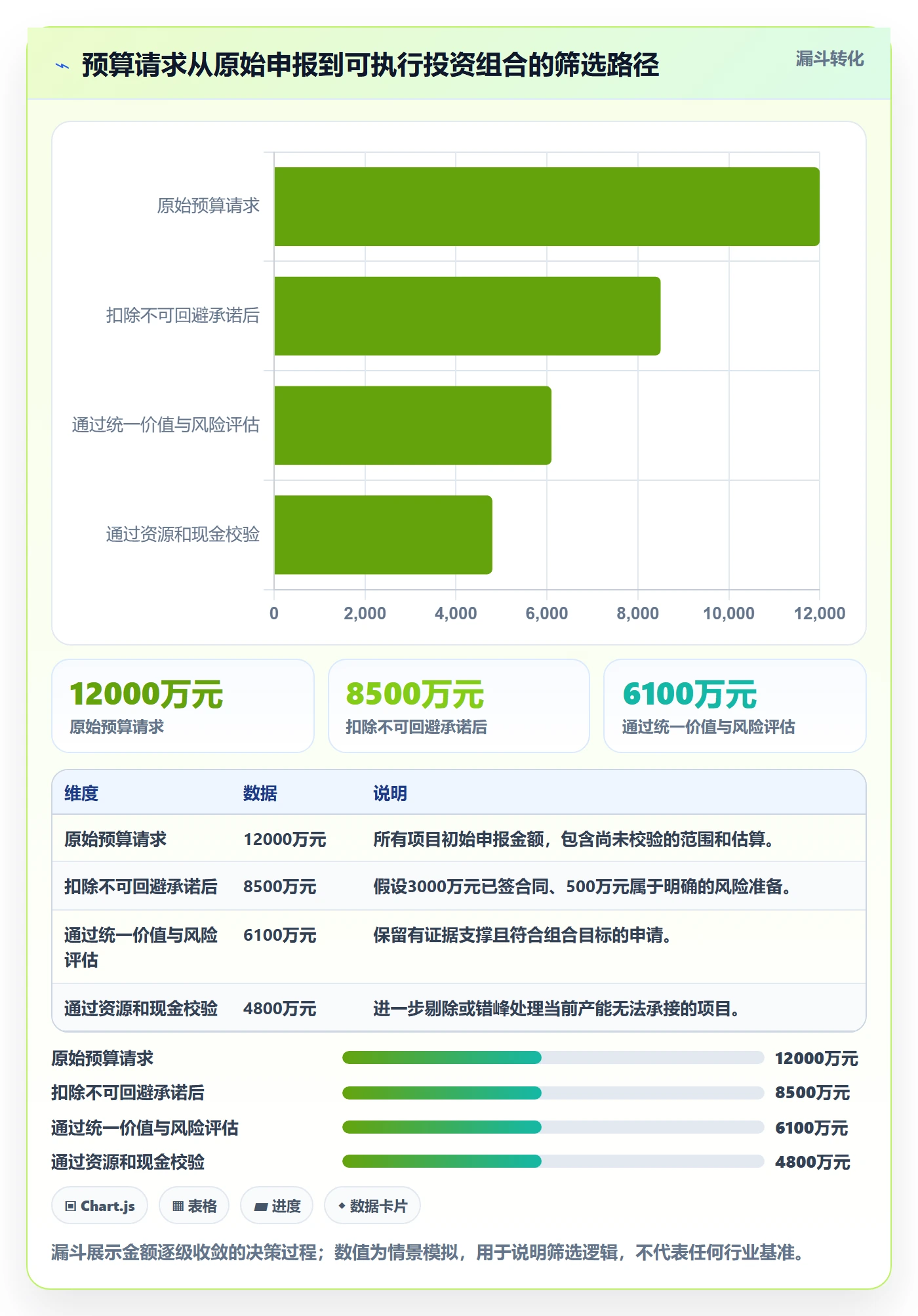Viewport: 918px width, 1316px height.
Task: Click description 保留有证据支撑 in the table
Action: [523, 935]
